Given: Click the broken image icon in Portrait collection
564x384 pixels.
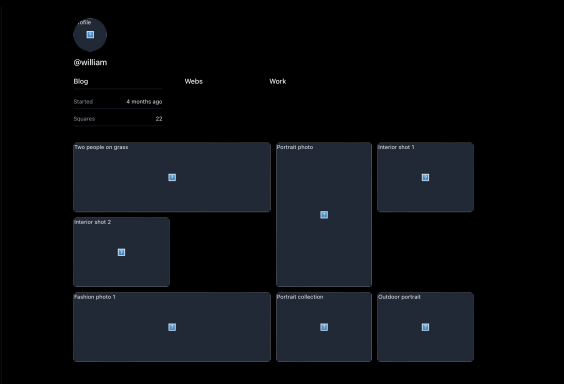Looking at the screenshot, I should (324, 327).
